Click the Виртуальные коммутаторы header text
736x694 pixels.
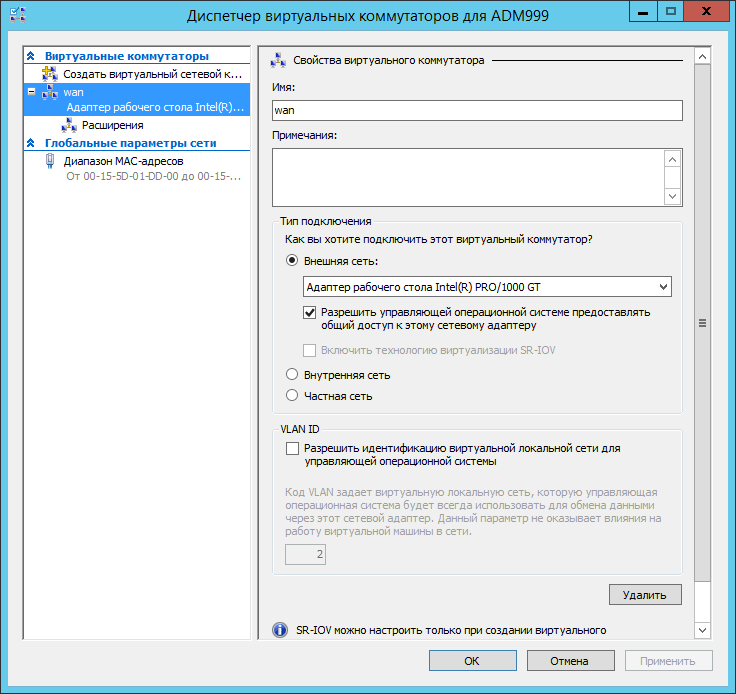(x=127, y=56)
